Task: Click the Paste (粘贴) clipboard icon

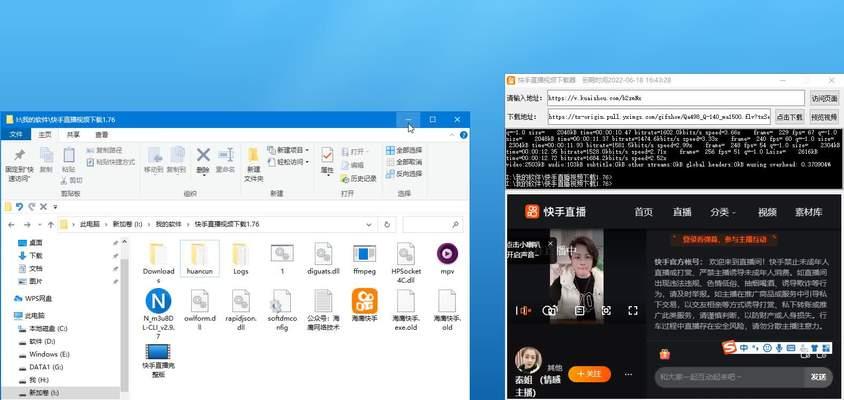Action: click(68, 155)
